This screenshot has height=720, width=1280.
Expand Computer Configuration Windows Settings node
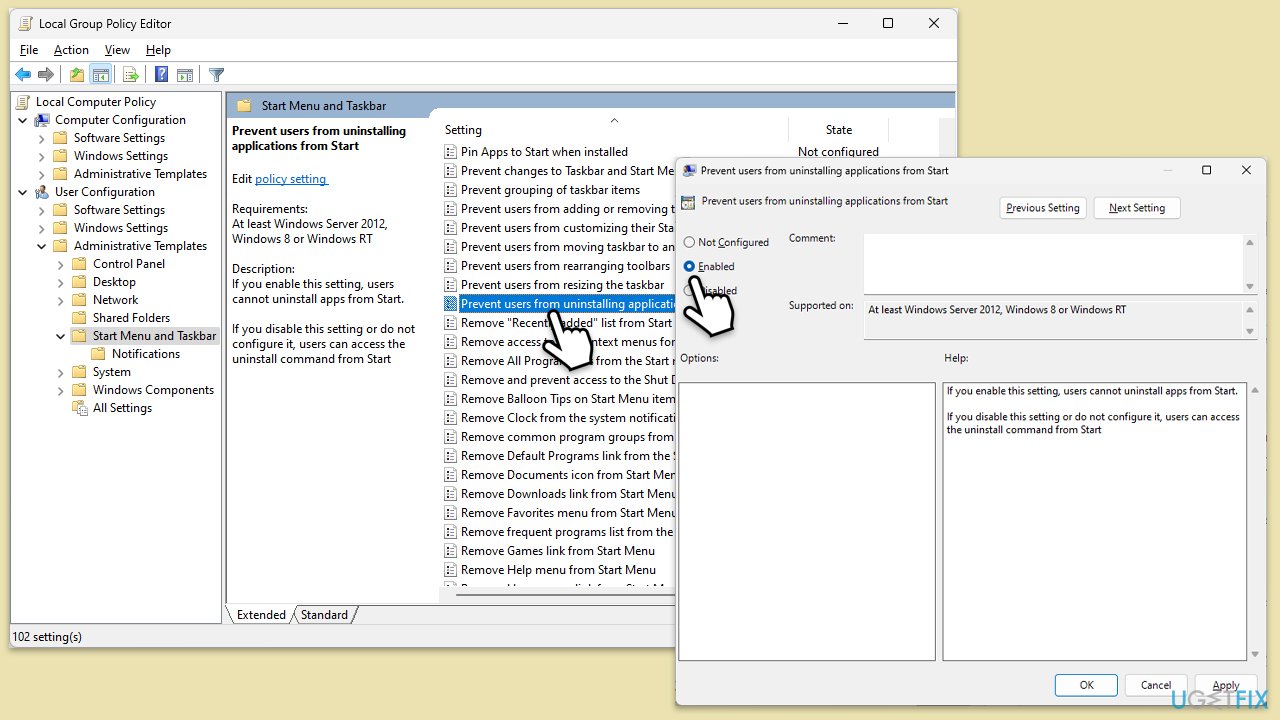pyautogui.click(x=41, y=156)
